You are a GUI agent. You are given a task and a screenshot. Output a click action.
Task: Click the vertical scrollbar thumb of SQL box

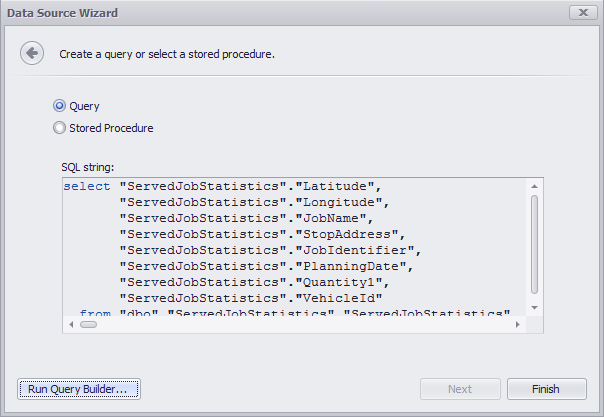coord(534,245)
